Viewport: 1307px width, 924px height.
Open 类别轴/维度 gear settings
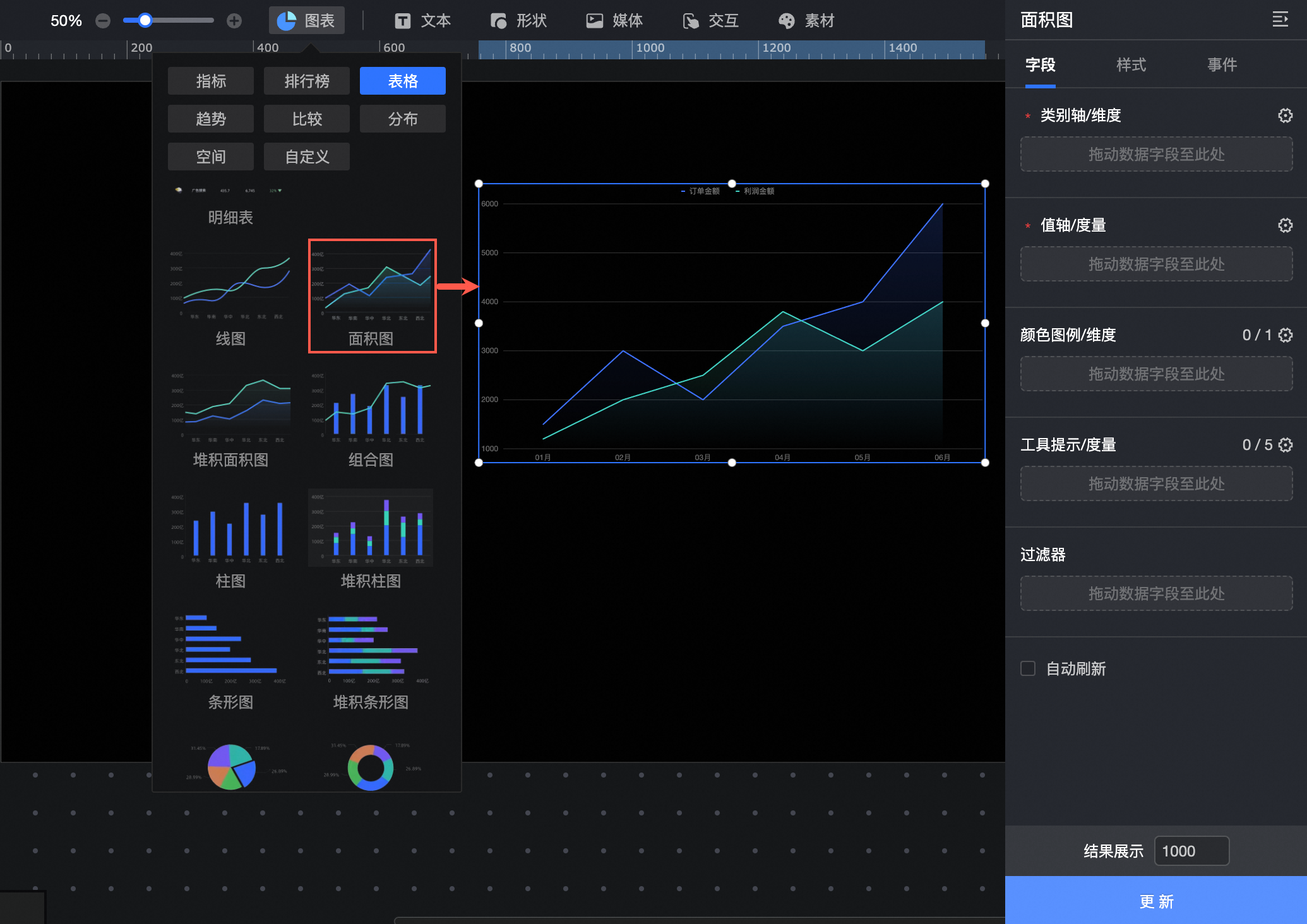click(1285, 115)
